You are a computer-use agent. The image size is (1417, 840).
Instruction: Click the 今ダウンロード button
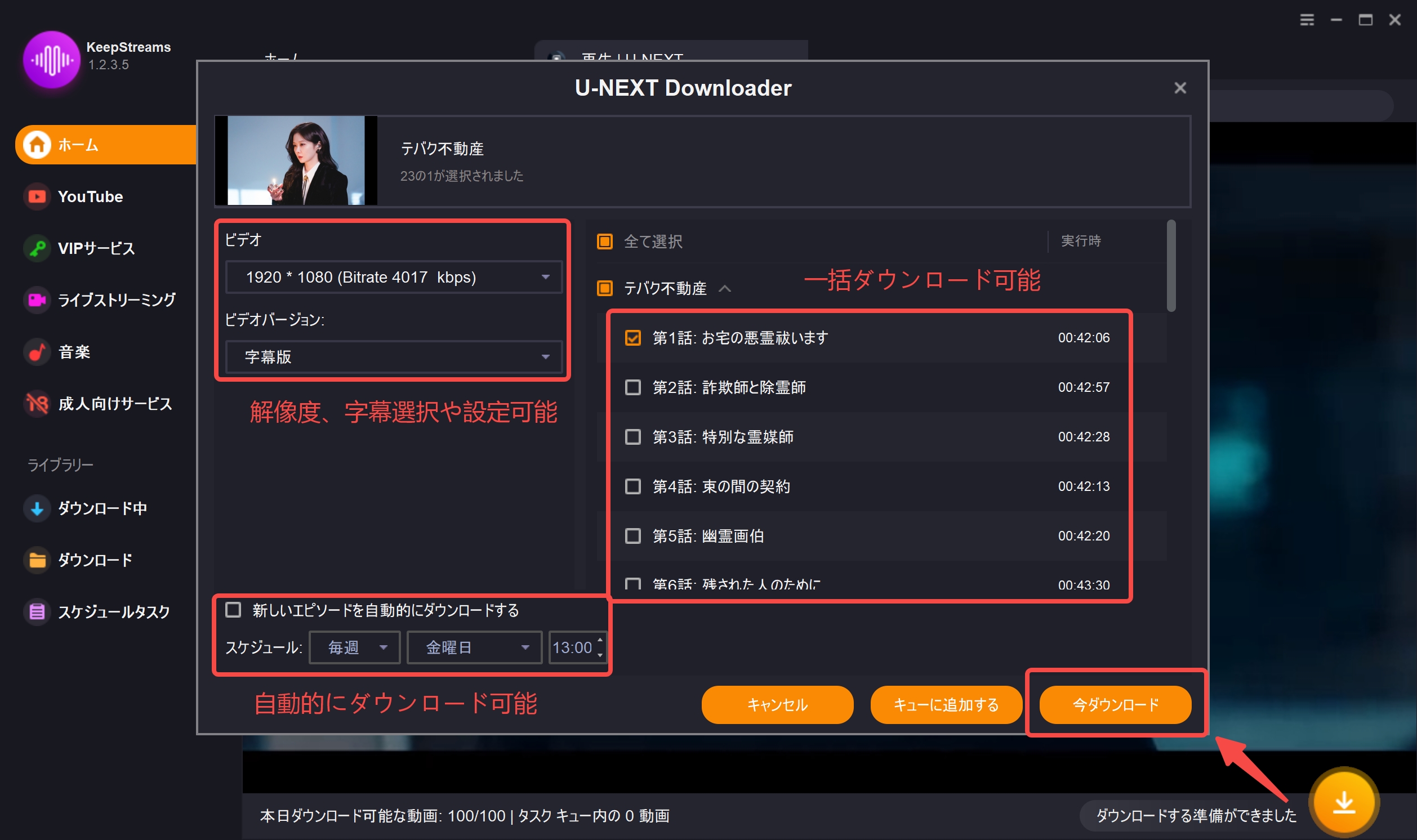click(1115, 704)
